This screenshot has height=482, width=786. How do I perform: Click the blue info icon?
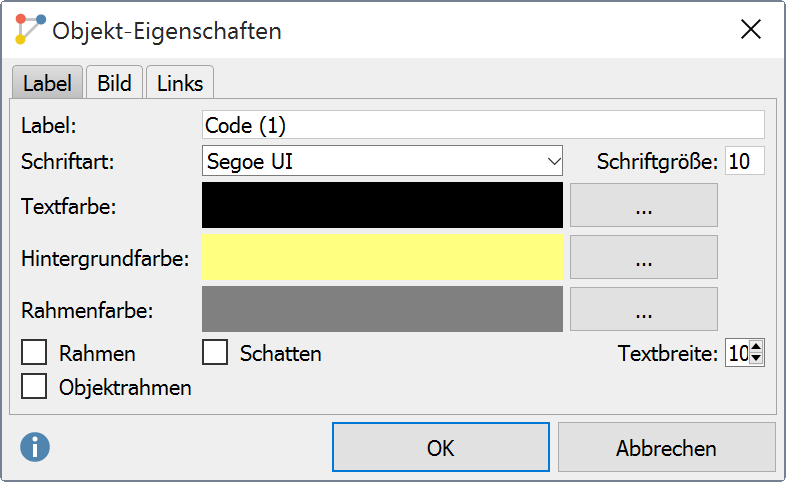point(35,447)
